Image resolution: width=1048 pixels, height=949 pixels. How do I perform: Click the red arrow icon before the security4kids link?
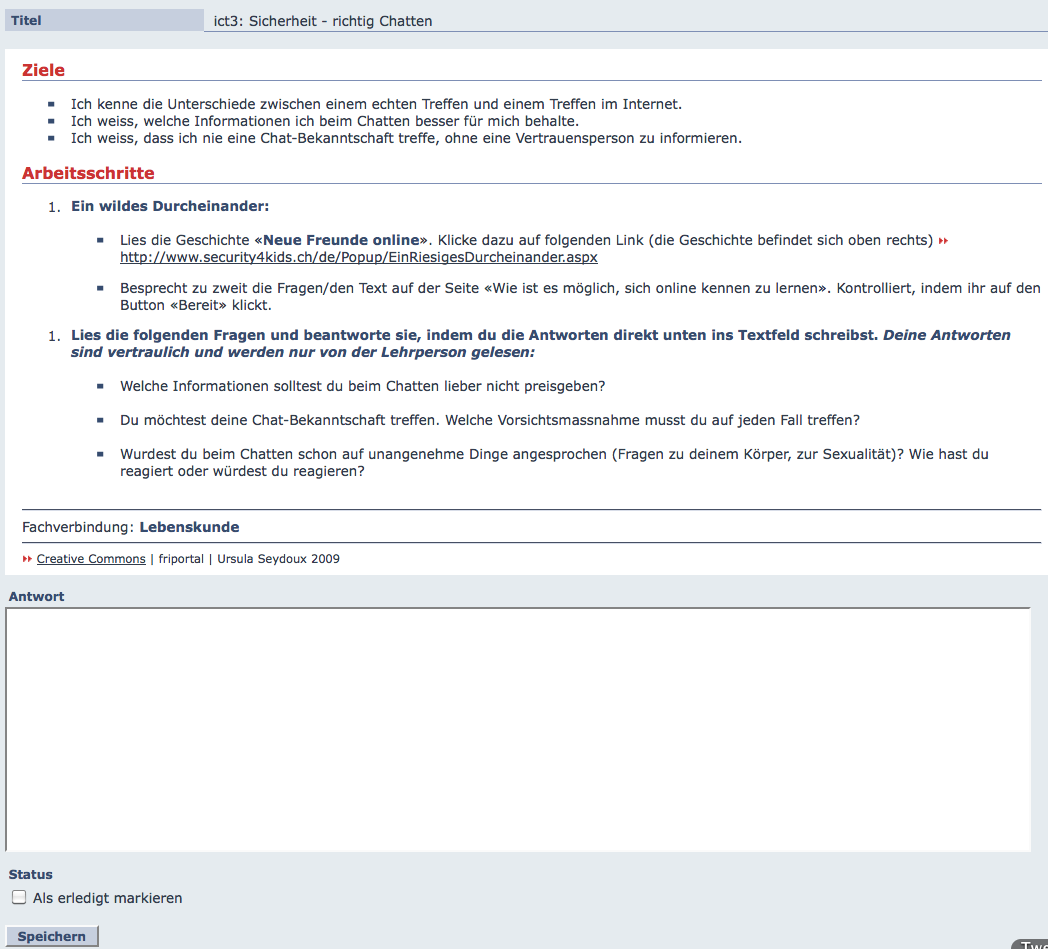(x=942, y=241)
